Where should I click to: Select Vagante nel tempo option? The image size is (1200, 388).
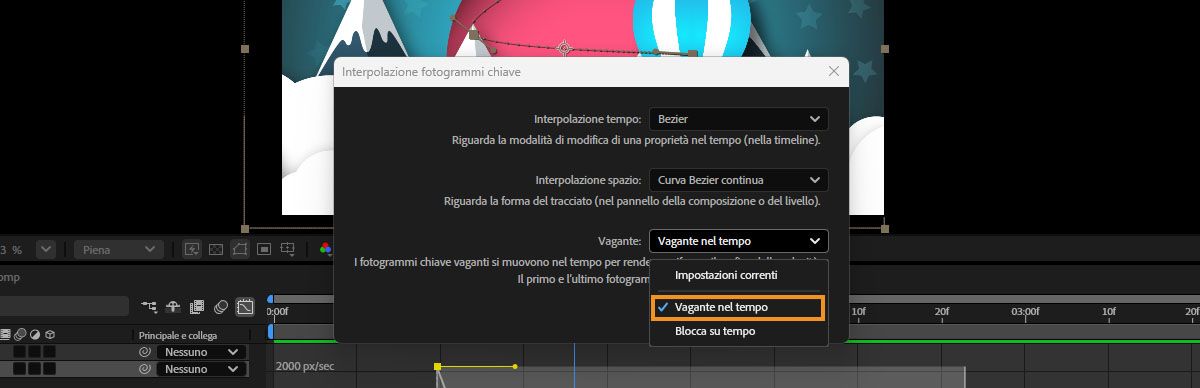[738, 308]
